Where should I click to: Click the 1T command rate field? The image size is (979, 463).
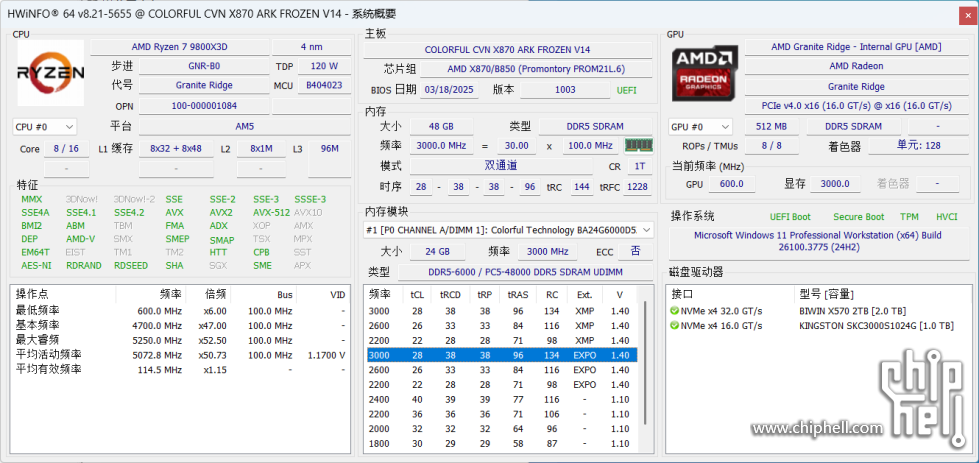pos(639,167)
